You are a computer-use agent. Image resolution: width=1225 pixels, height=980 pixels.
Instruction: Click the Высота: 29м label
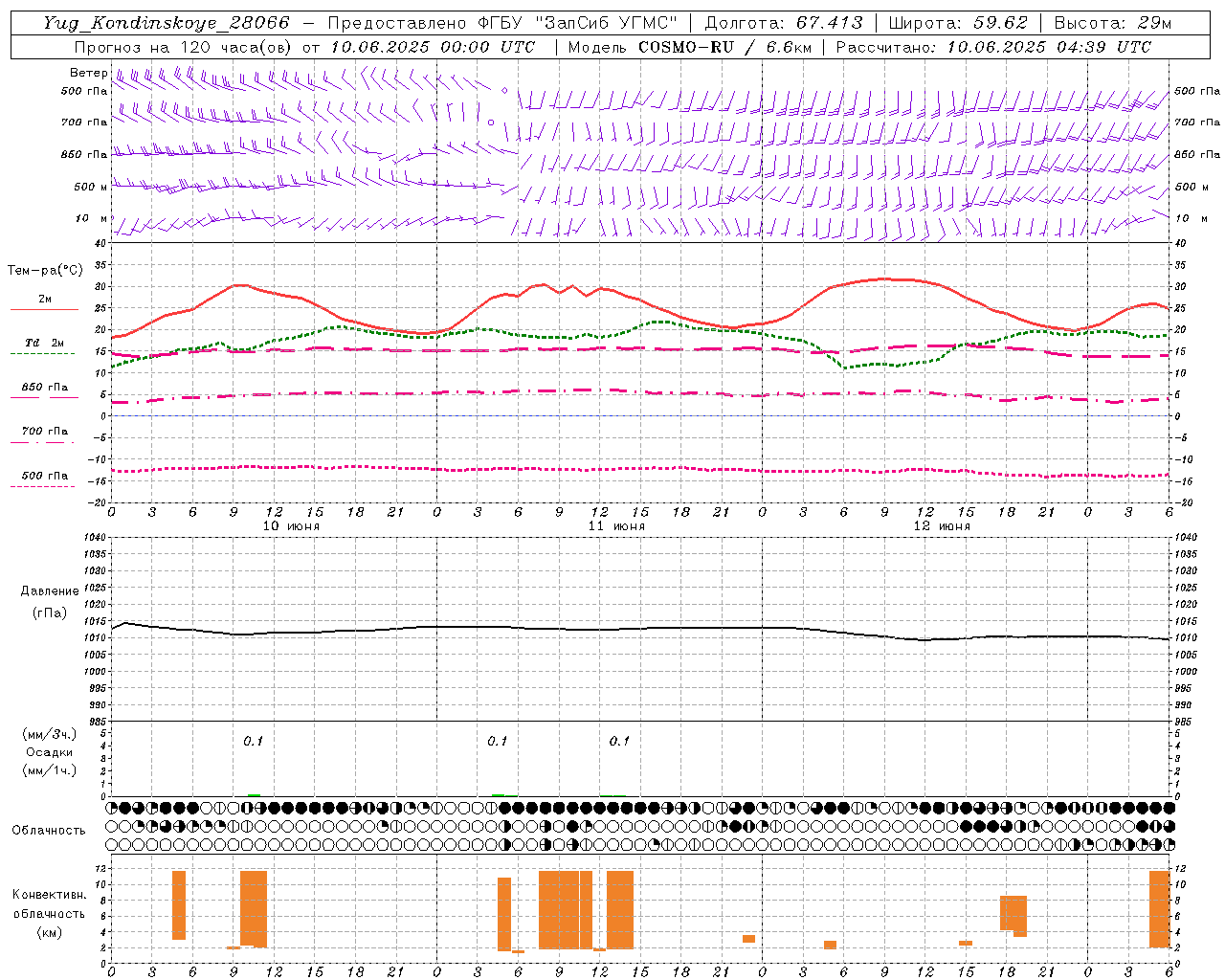click(1112, 23)
